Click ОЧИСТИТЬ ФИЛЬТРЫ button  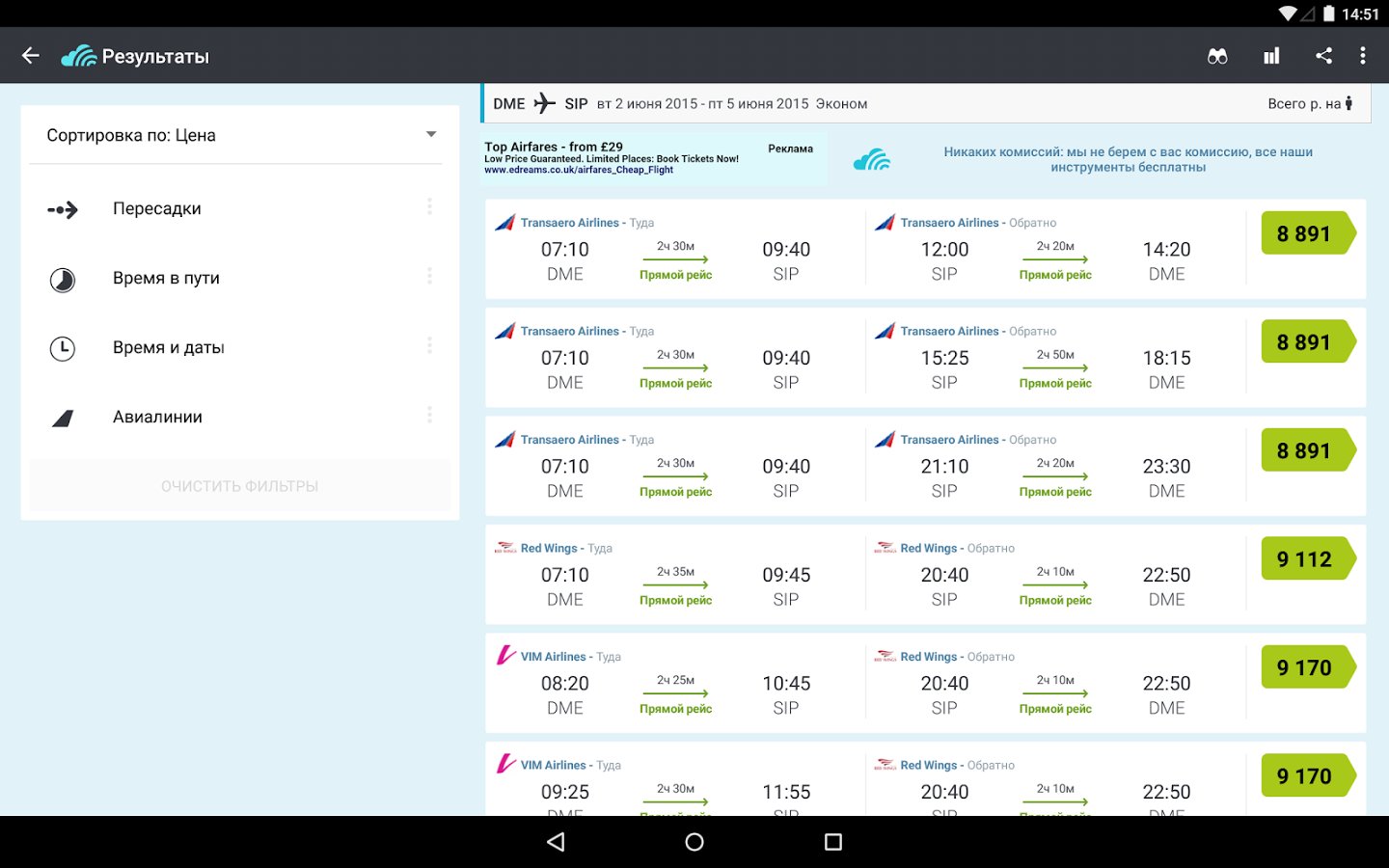[240, 486]
